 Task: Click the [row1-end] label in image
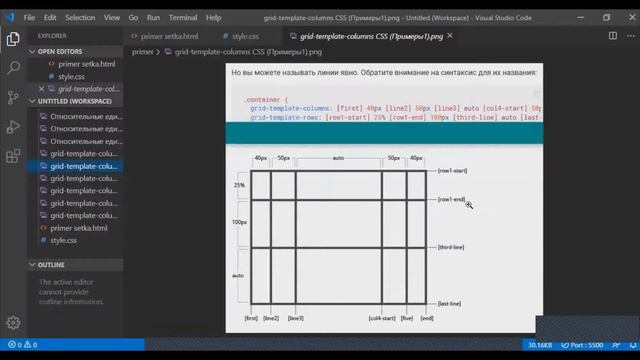(451, 199)
